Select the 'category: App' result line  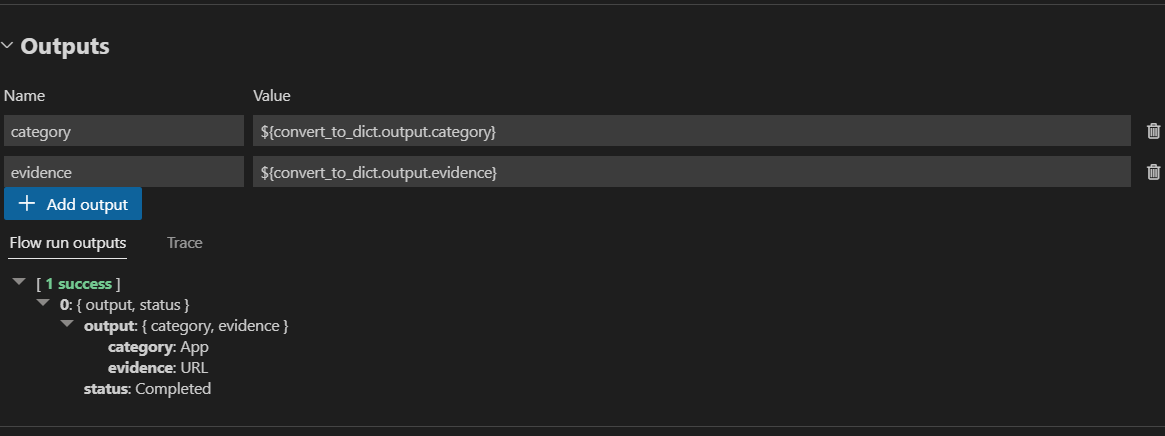[158, 347]
